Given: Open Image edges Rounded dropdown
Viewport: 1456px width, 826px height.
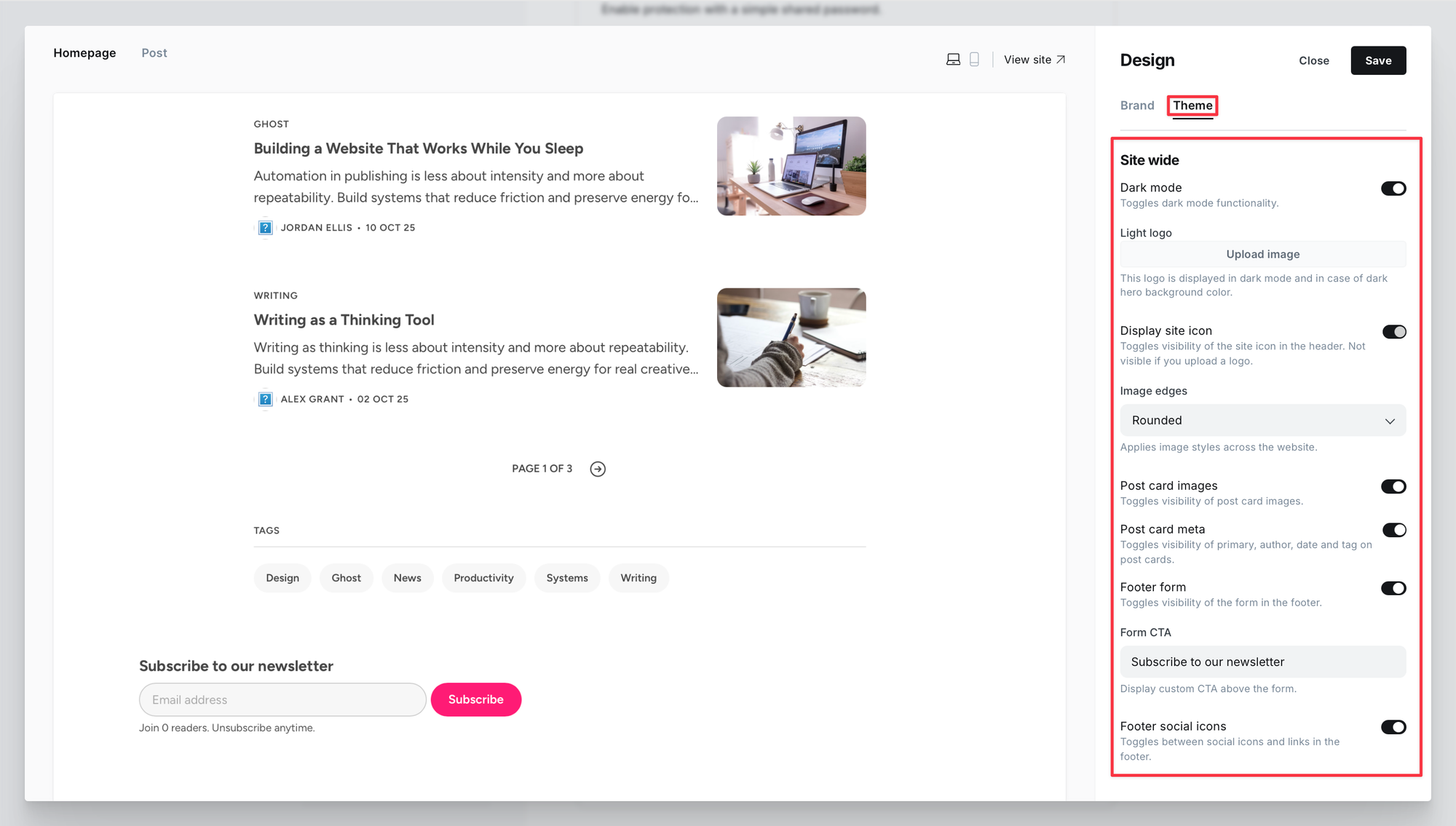Looking at the screenshot, I should (1262, 421).
